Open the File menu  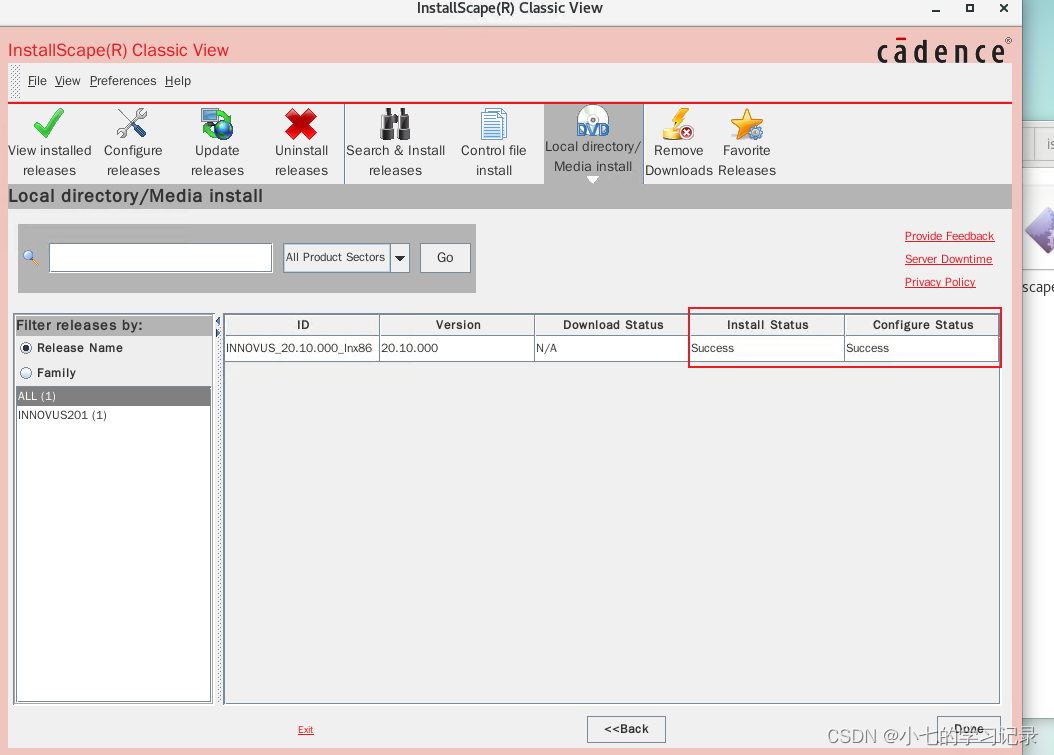pyautogui.click(x=37, y=81)
